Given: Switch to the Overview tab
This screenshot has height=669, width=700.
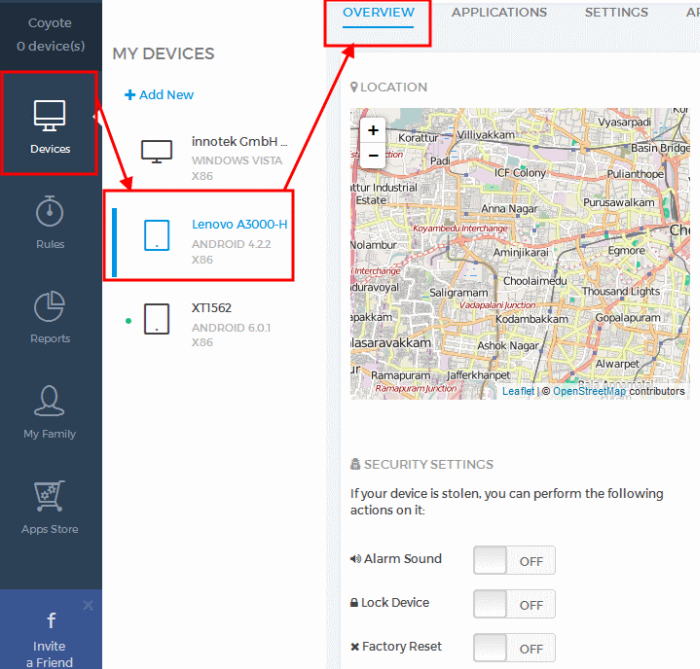Looking at the screenshot, I should tap(378, 12).
